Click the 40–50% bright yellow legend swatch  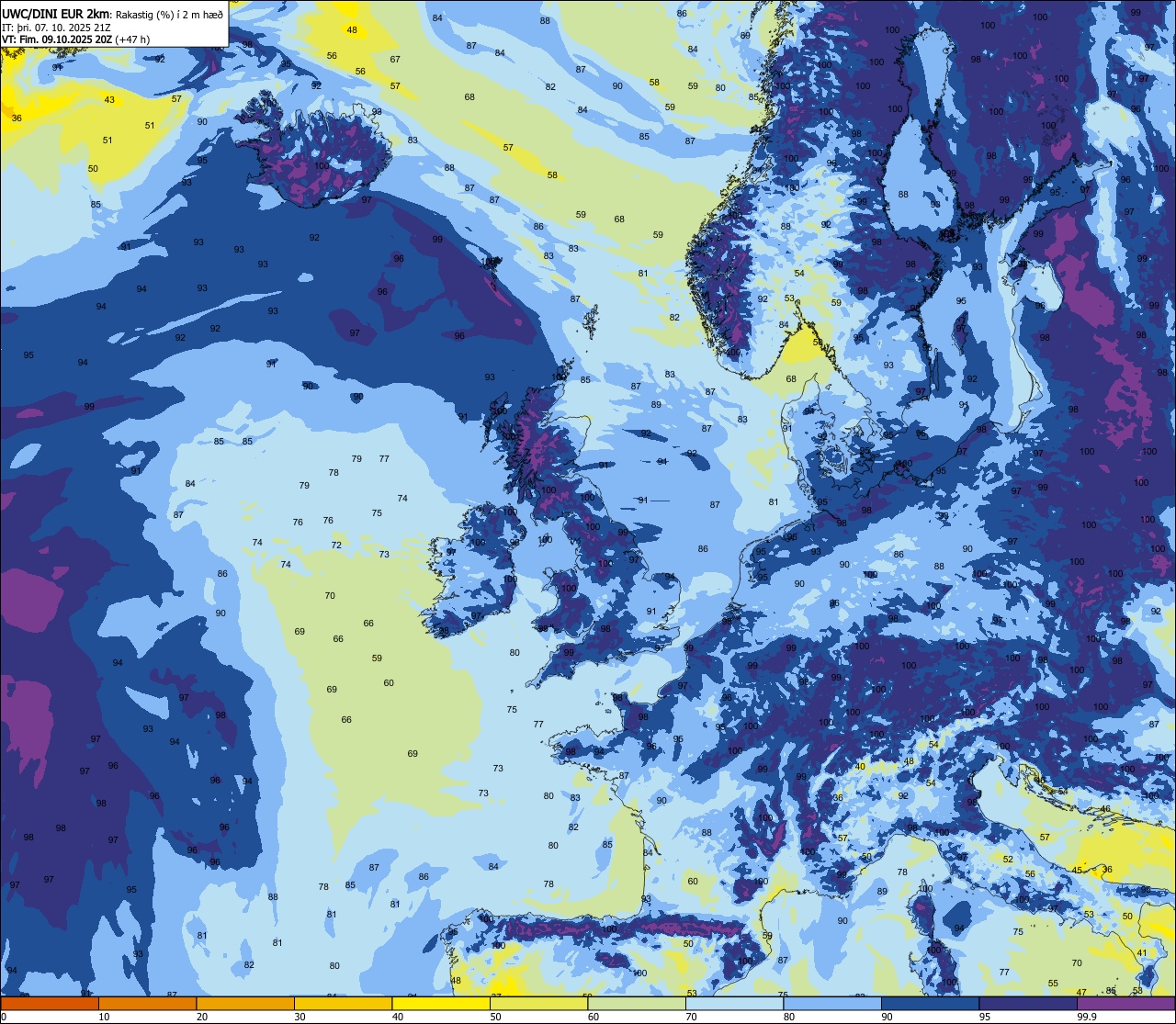click(441, 1004)
